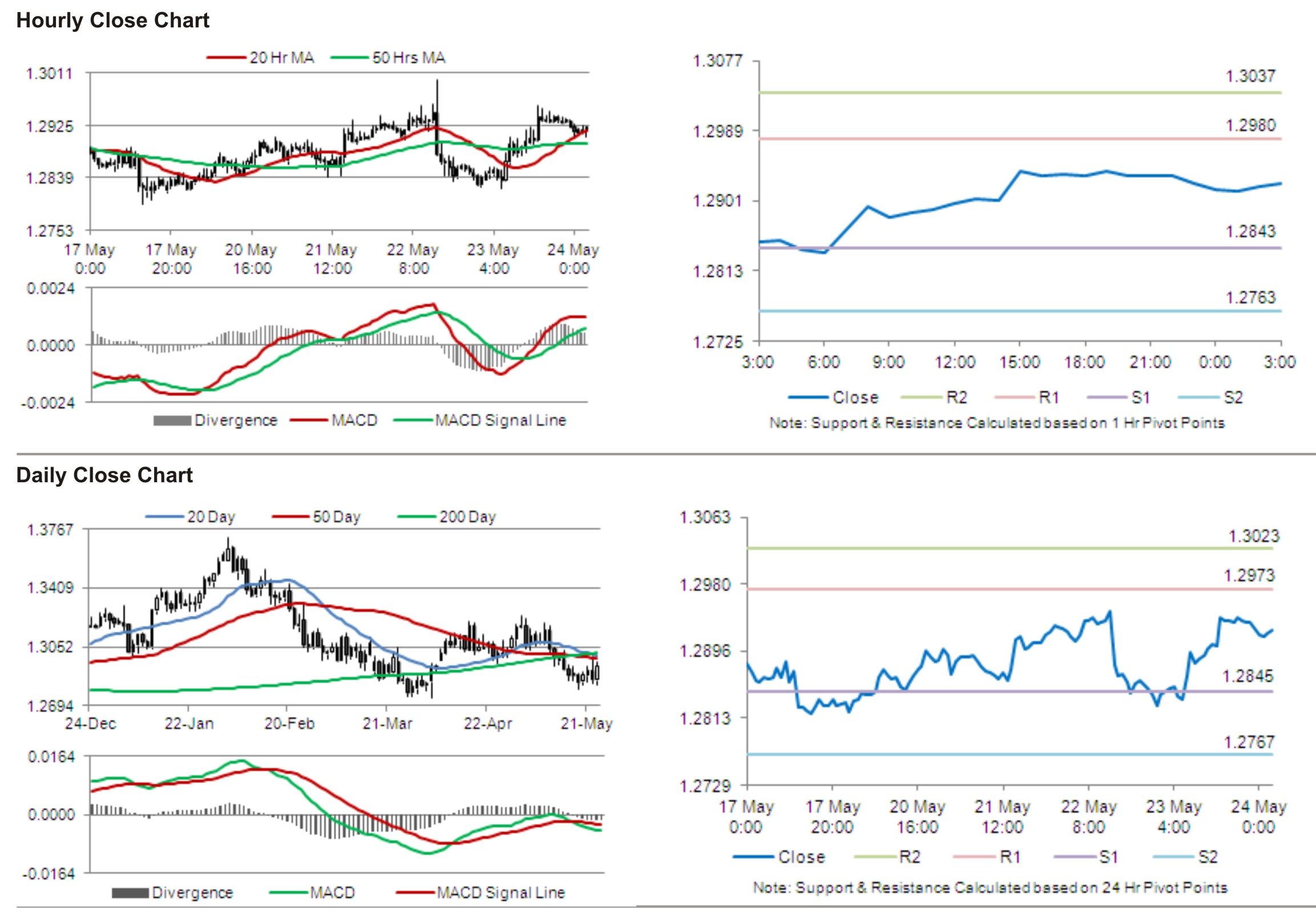Click the 21:00 time axis label
This screenshot has height=908, width=1316.
(1150, 362)
